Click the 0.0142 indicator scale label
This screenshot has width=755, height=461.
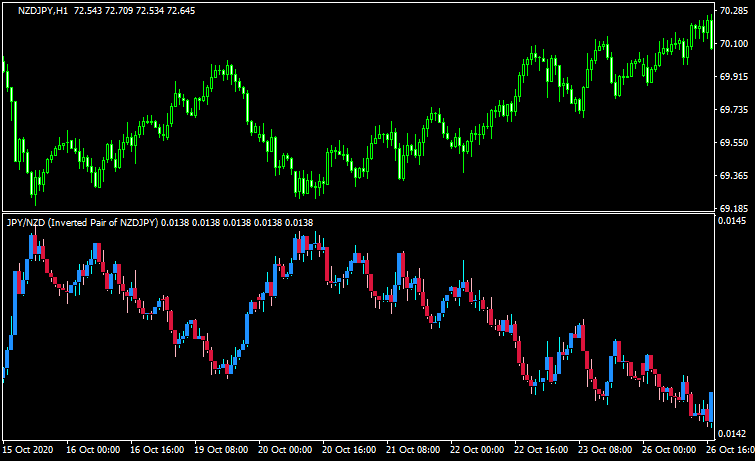click(x=734, y=433)
